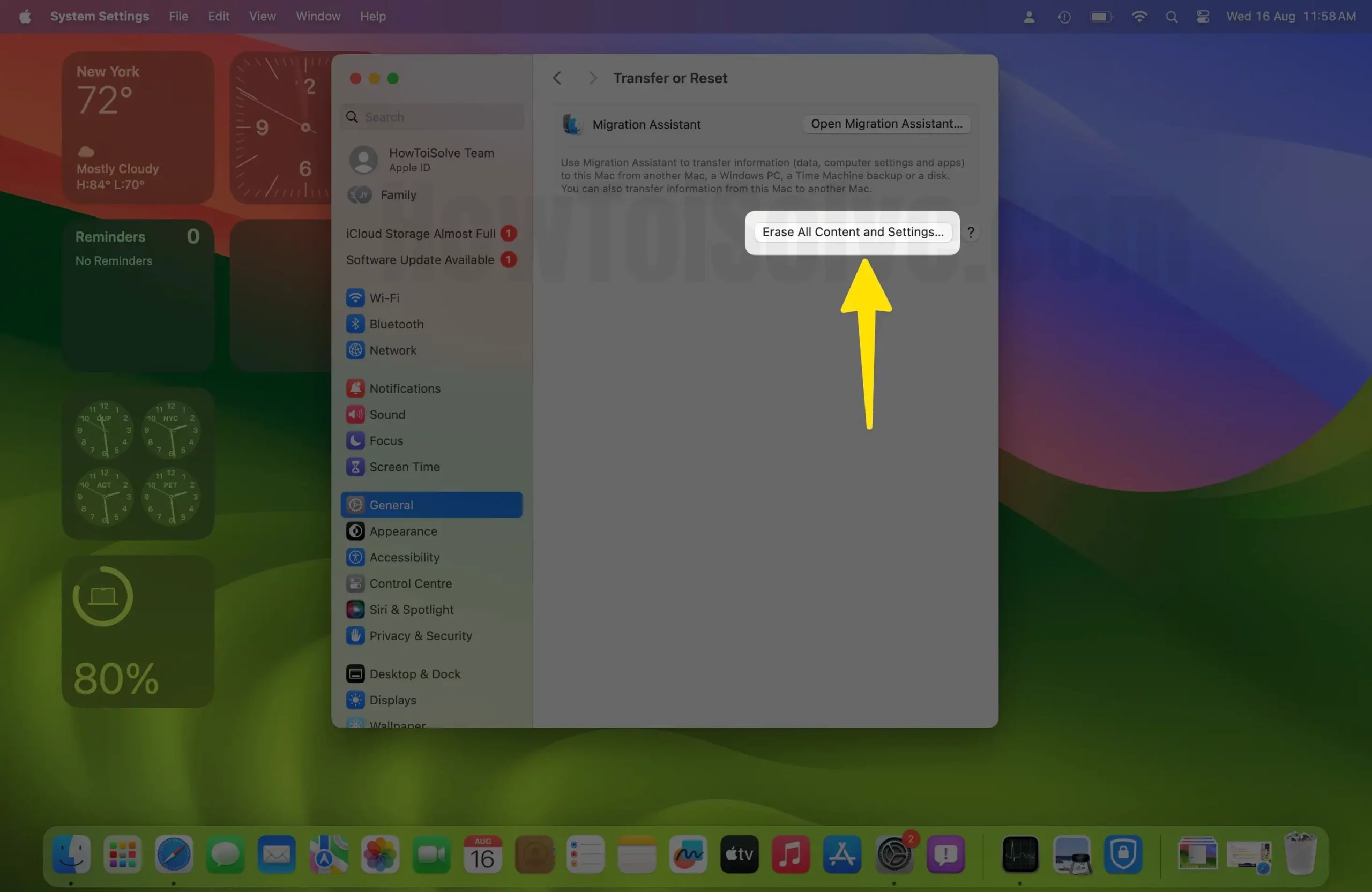Image resolution: width=1372 pixels, height=892 pixels.
Task: Open Wi-Fi settings from the sidebar
Action: (x=384, y=298)
